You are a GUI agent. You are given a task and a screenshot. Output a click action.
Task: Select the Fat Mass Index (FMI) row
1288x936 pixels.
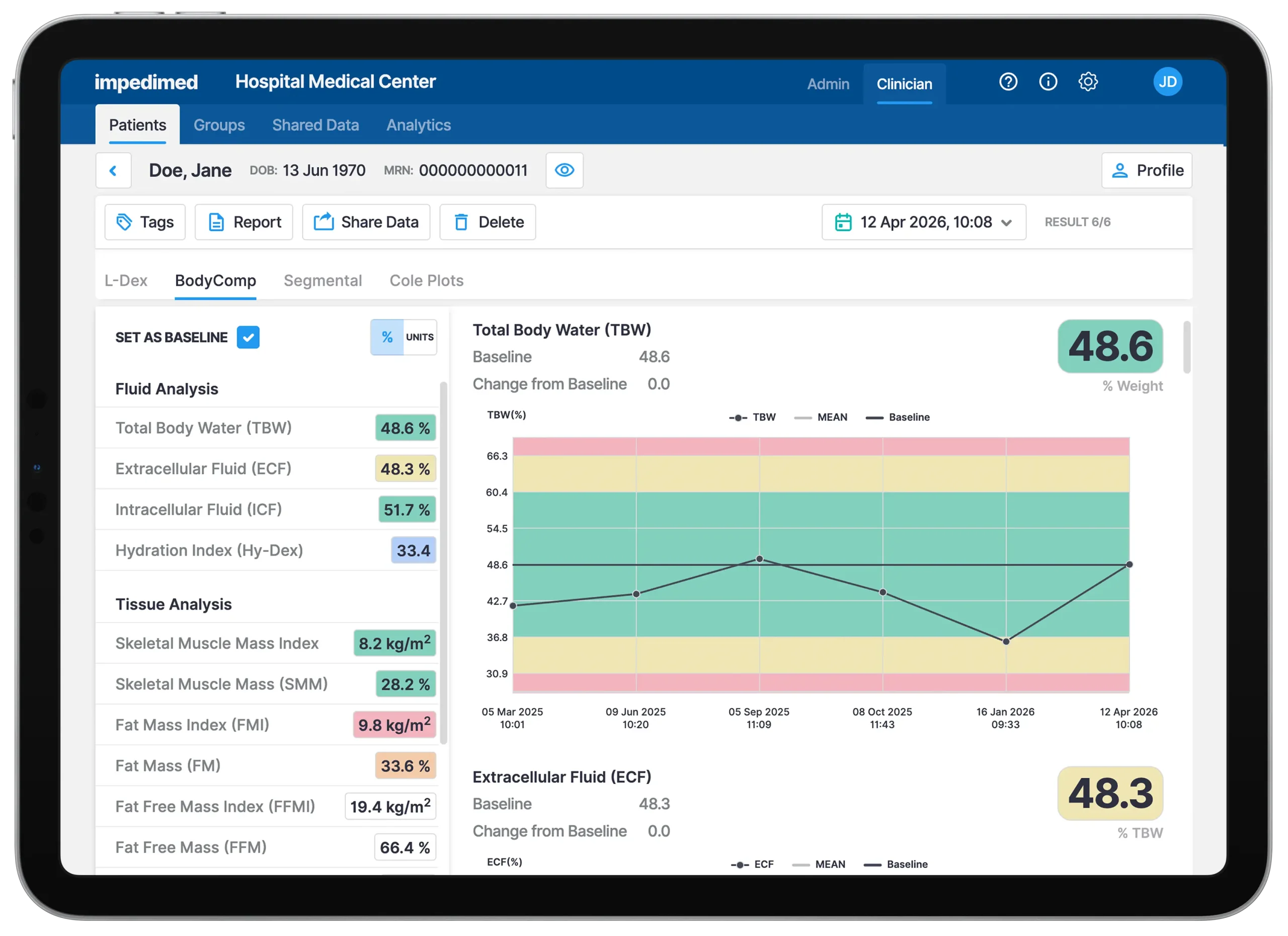pos(268,725)
